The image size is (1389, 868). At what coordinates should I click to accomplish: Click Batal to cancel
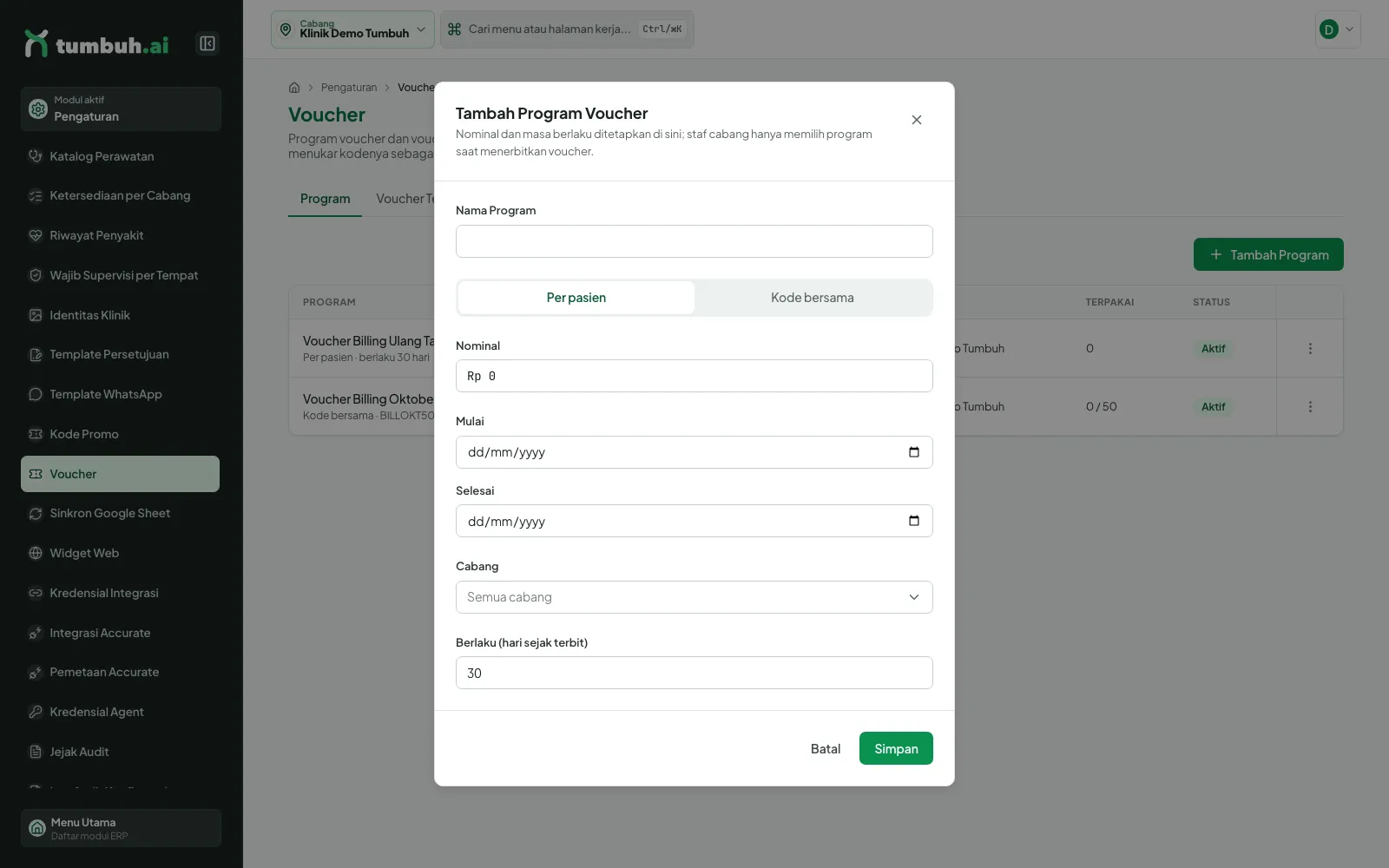tap(826, 748)
